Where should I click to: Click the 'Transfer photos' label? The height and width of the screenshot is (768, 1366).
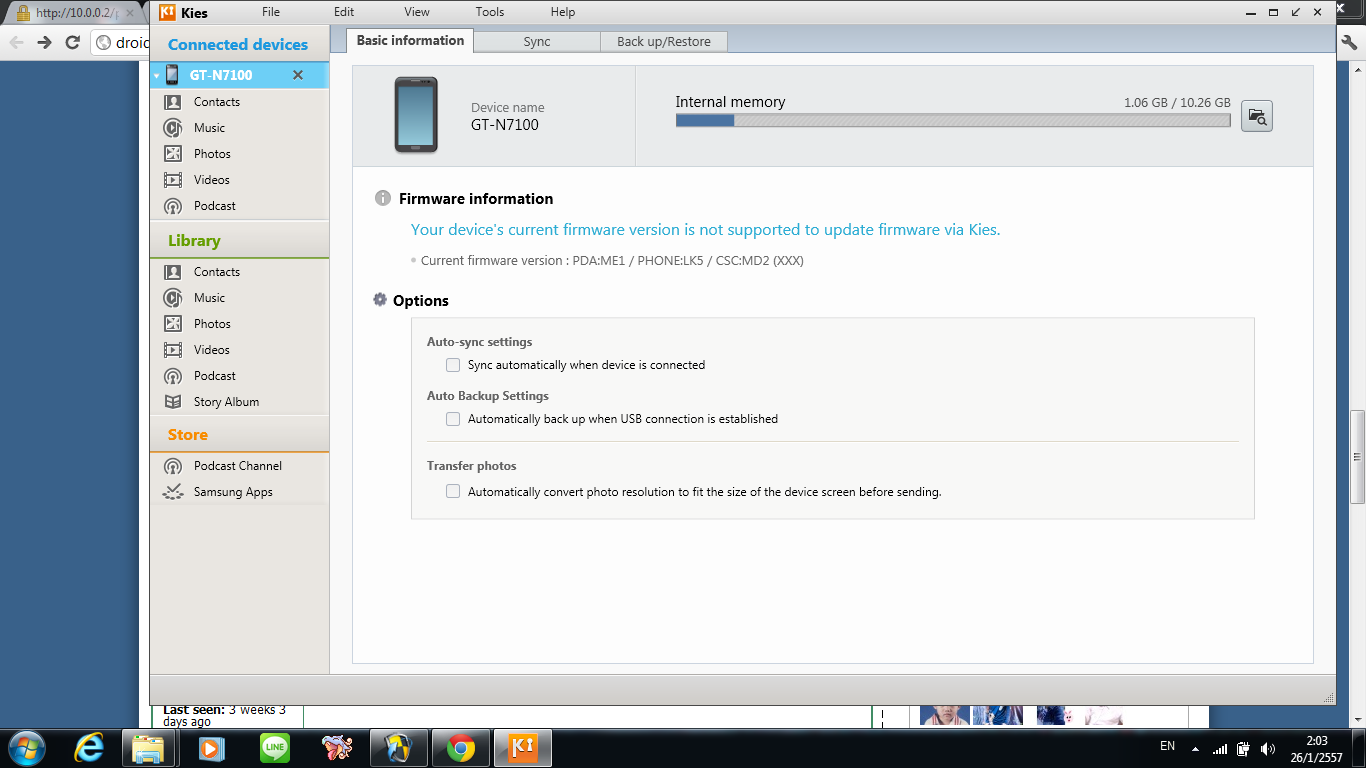[472, 466]
